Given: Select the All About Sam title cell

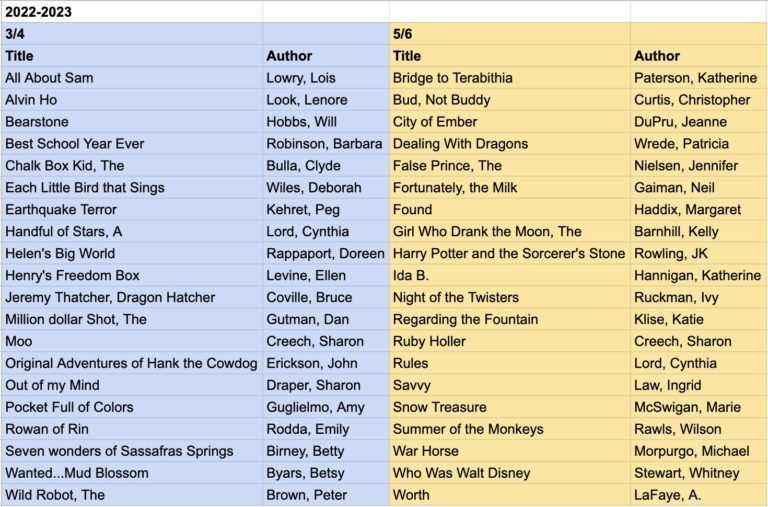Looking at the screenshot, I should [132, 78].
